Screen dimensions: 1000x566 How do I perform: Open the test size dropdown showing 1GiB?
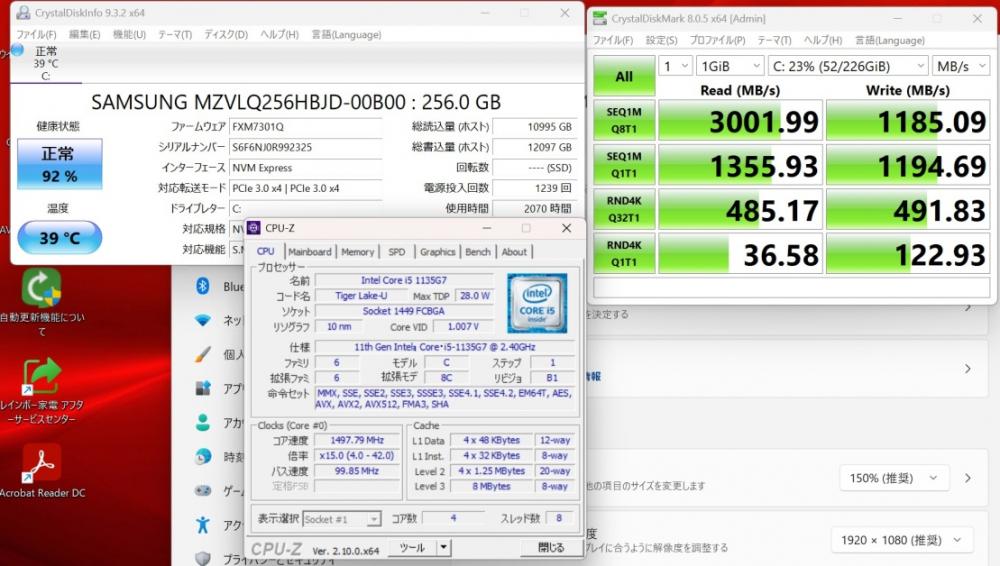tap(730, 66)
